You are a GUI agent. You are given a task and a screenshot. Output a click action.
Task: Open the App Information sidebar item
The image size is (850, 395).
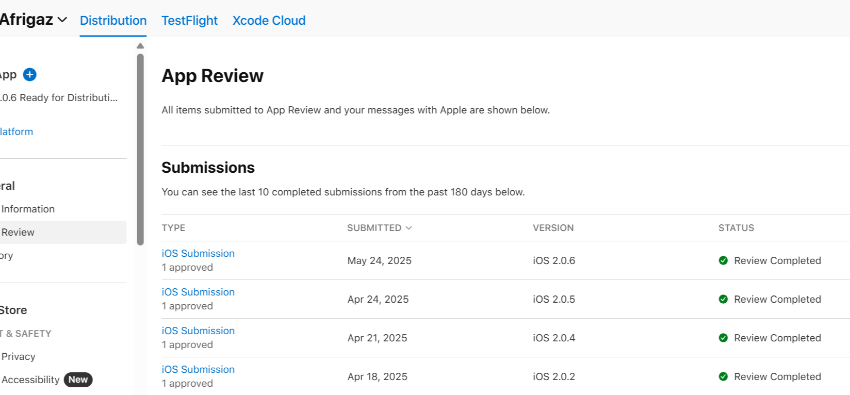pyautogui.click(x=27, y=209)
